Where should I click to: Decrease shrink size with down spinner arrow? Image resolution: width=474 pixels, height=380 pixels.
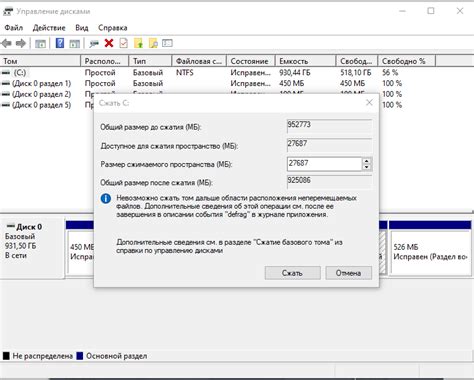pyautogui.click(x=367, y=167)
